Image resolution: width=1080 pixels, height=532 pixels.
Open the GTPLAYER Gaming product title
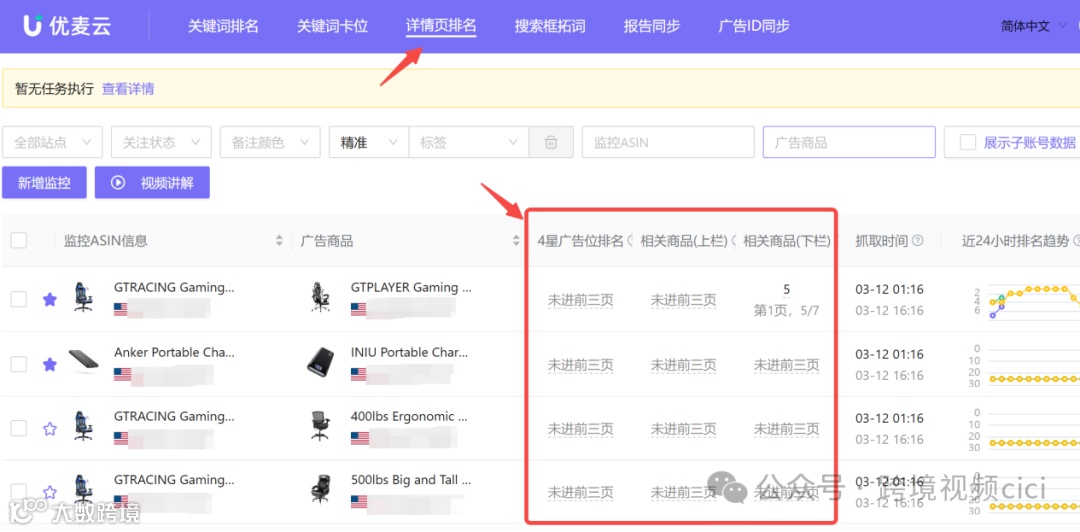[411, 287]
